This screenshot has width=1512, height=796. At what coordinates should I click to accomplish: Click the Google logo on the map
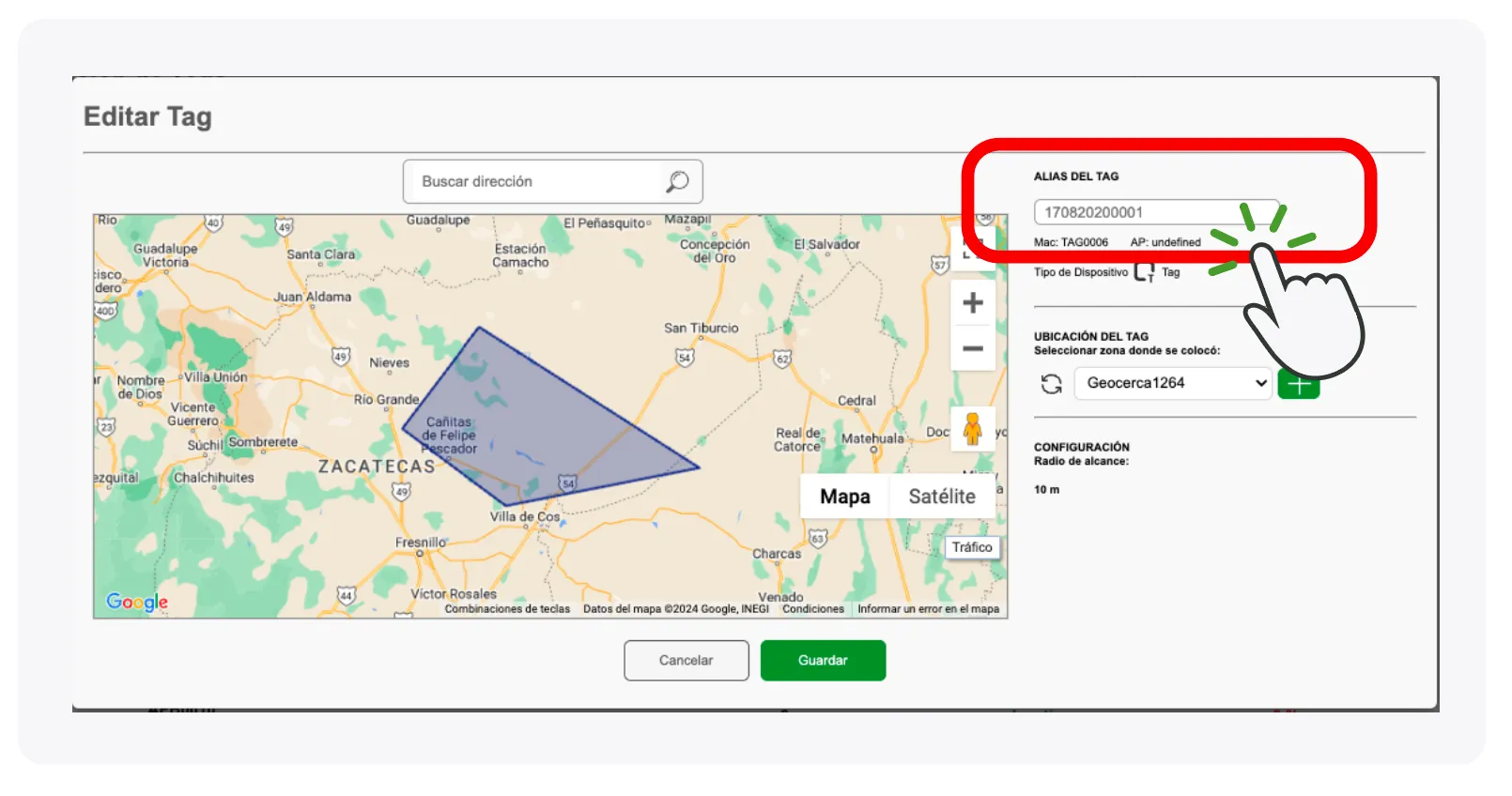coord(137,602)
